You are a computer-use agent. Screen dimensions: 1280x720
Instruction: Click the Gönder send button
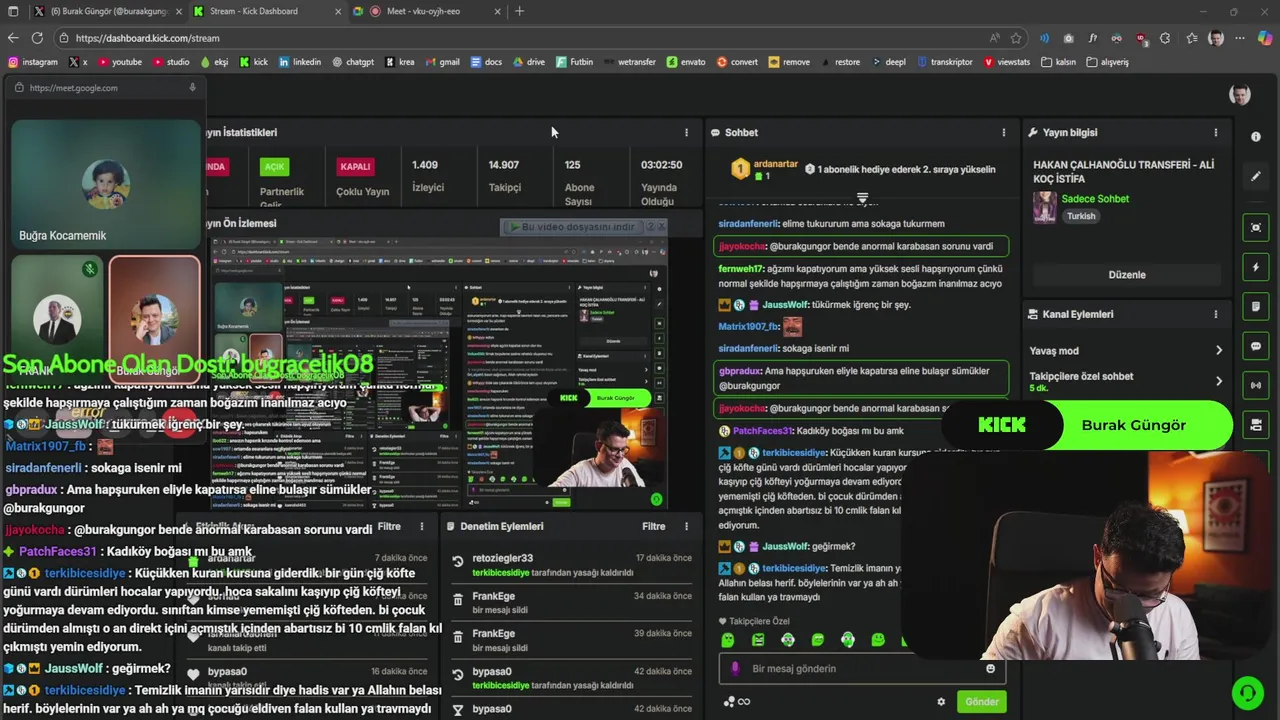click(x=981, y=702)
